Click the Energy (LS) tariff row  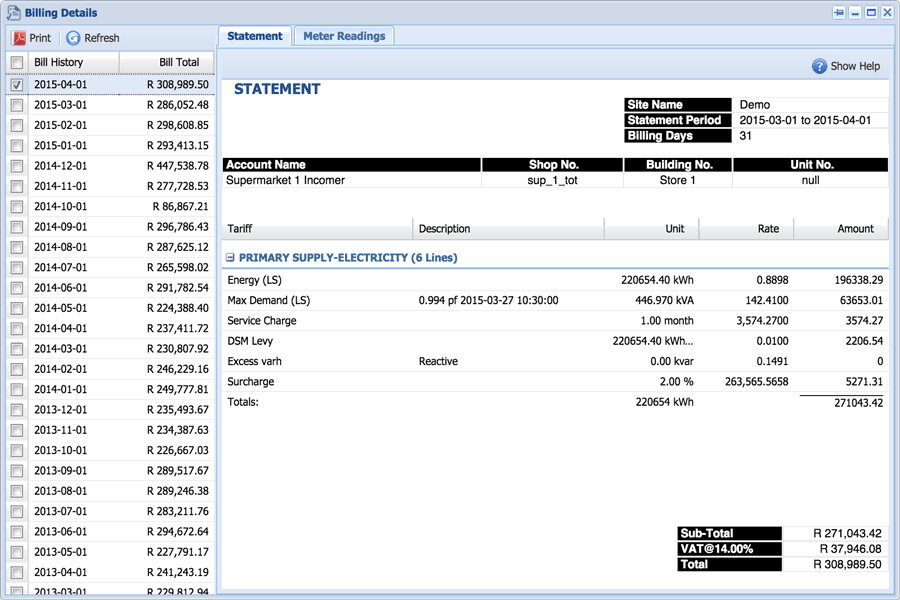(555, 280)
